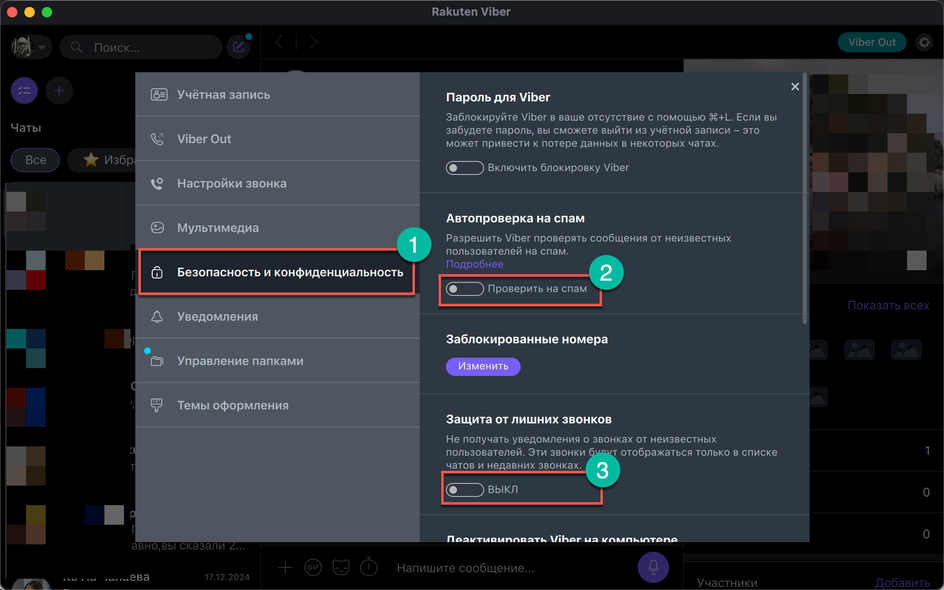Select the Все chat filter chip
This screenshot has width=944, height=590.
(36, 160)
